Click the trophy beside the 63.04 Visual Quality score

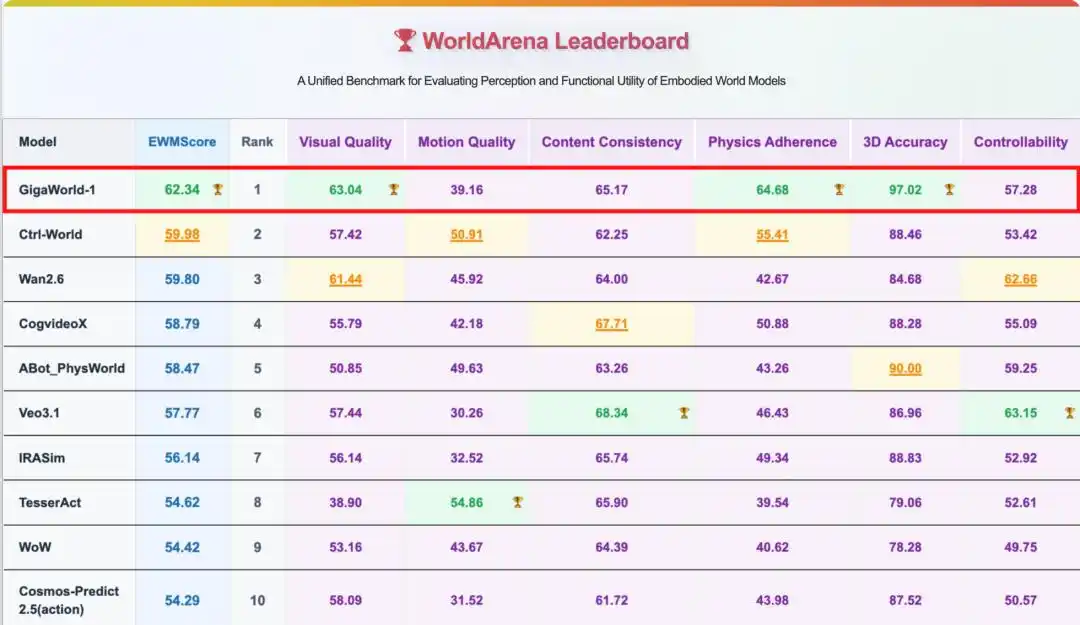pyautogui.click(x=394, y=189)
